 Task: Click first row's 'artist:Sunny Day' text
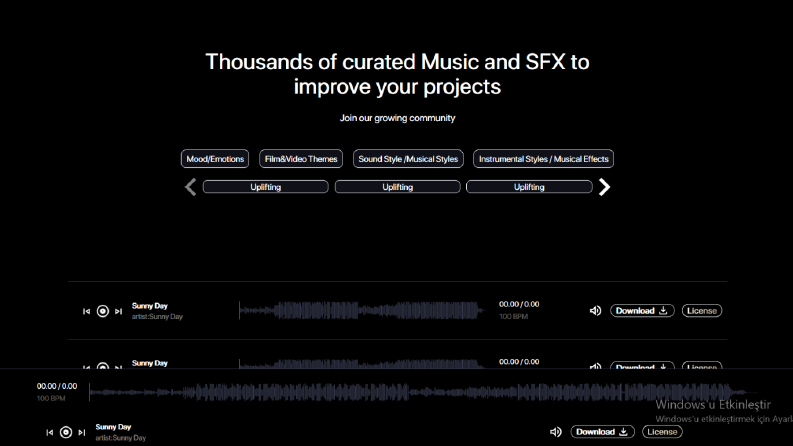click(157, 317)
